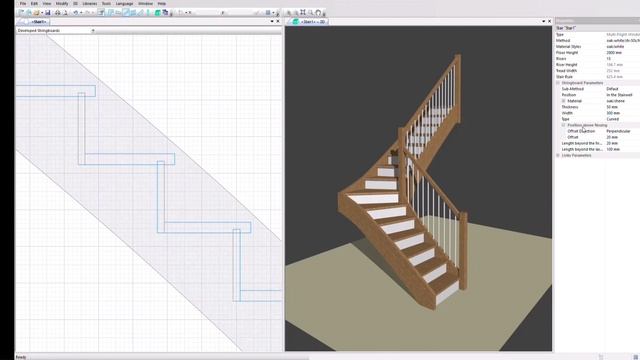This screenshot has height=360, width=640.
Task: Select the Stair "Stair1" header row
Action: click(598, 28)
